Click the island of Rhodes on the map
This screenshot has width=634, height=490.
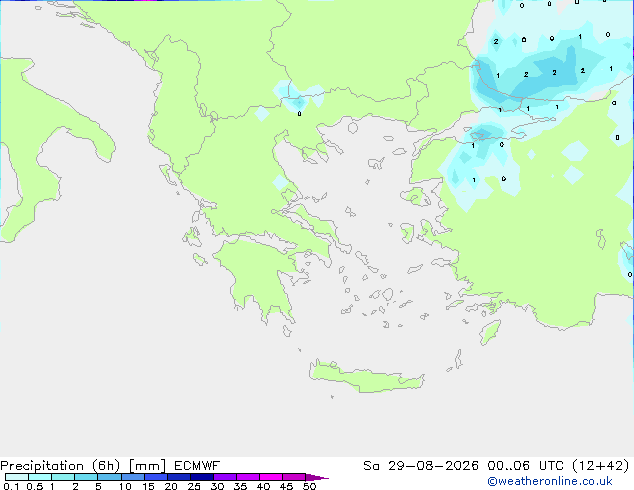[490, 332]
